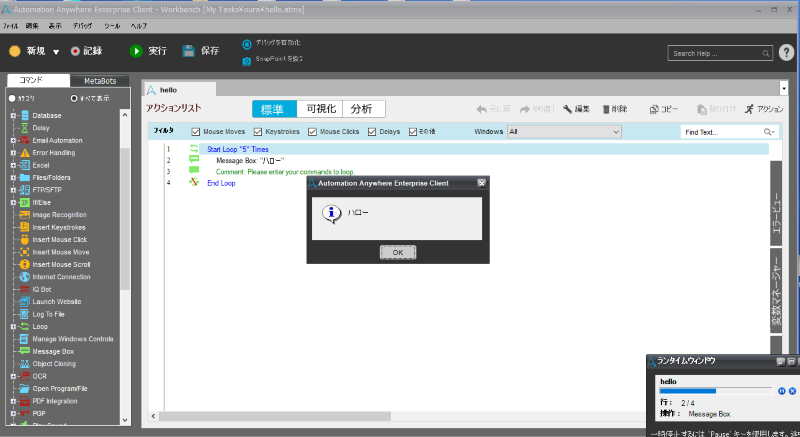Enable the デバッグを有効化 debug toggle
The image size is (800, 437).
click(247, 44)
